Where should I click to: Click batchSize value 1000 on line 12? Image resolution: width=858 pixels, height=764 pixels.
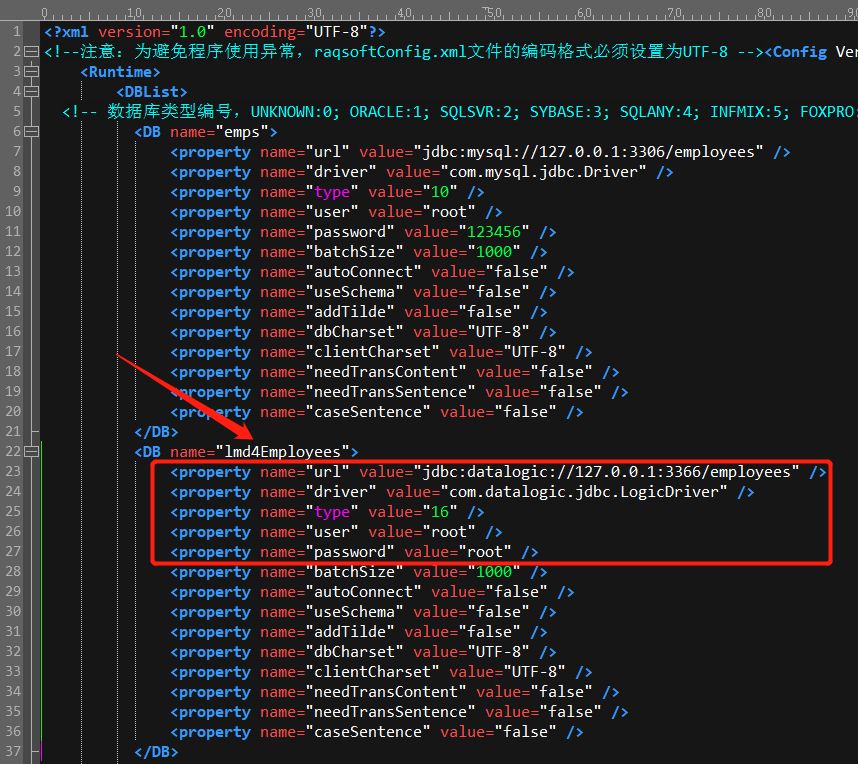click(494, 252)
